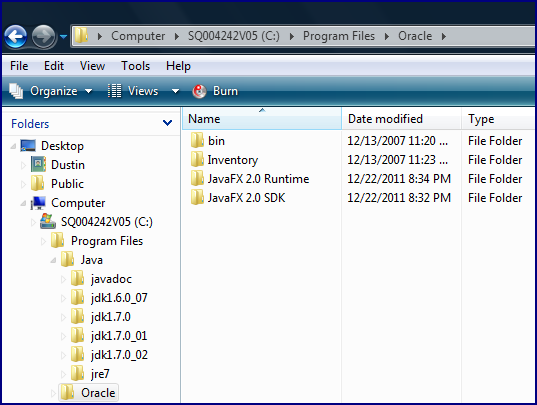Click the Desktop monitor icon in tree
The image size is (537, 405).
click(28, 145)
